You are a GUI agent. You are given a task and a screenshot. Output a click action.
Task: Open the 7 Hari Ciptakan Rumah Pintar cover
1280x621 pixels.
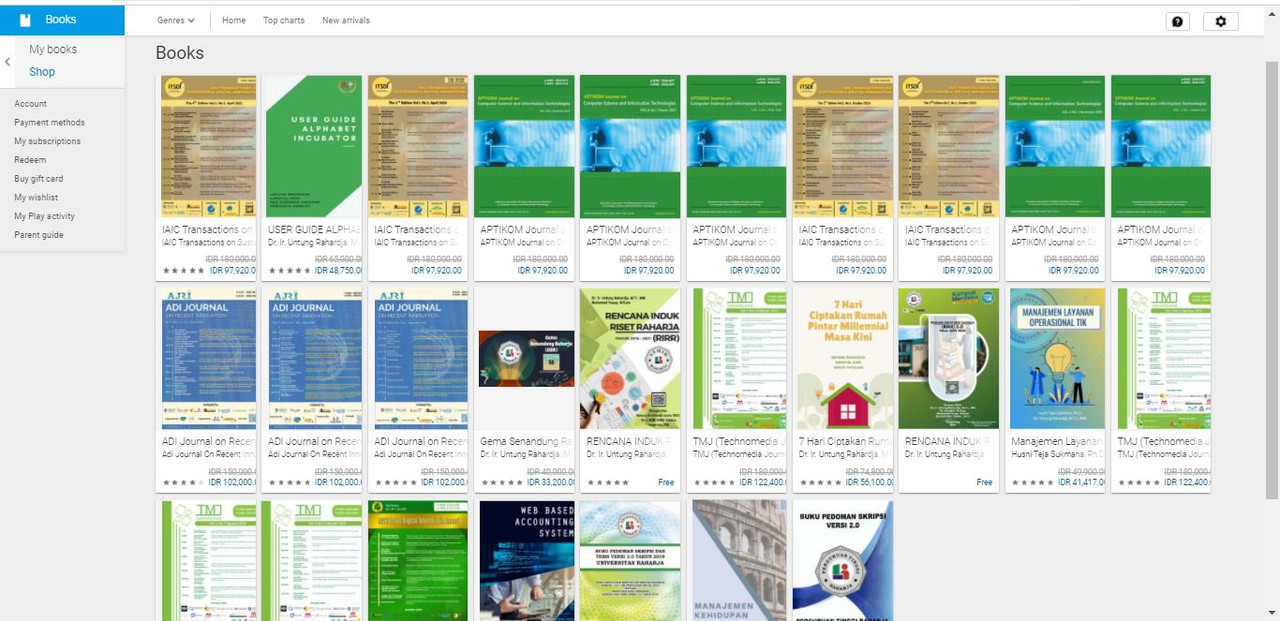pos(842,359)
